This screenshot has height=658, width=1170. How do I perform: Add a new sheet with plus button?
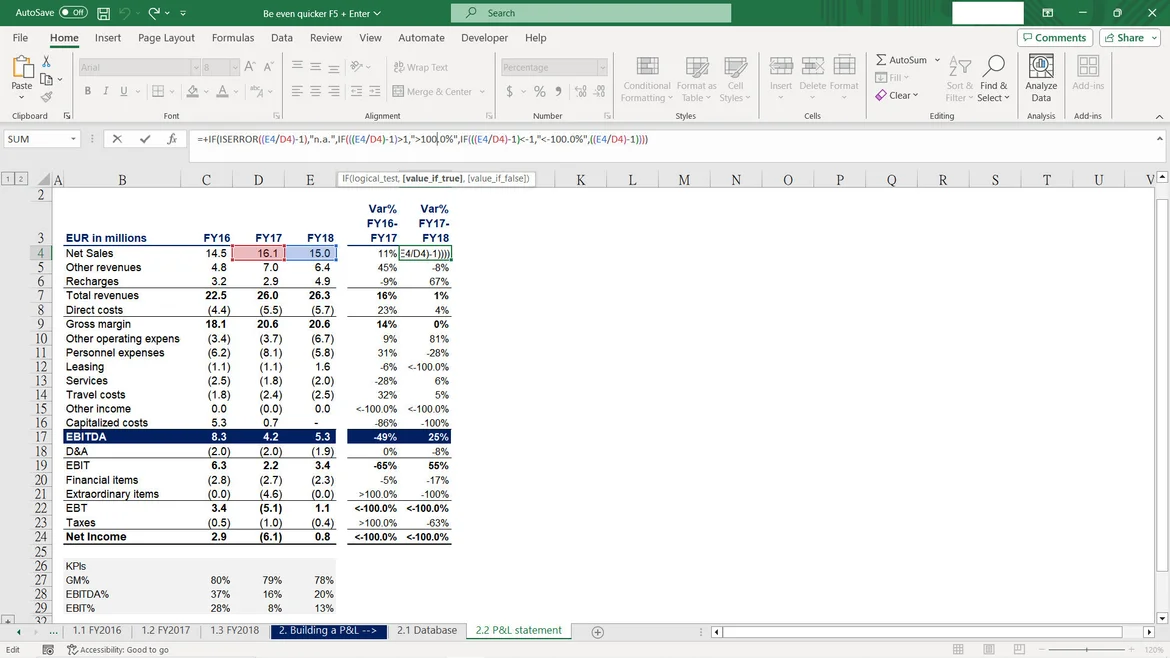pyautogui.click(x=598, y=632)
